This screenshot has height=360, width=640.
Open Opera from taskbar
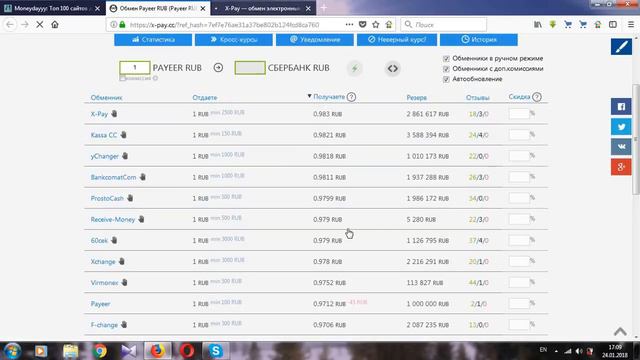pyautogui.click(x=187, y=351)
